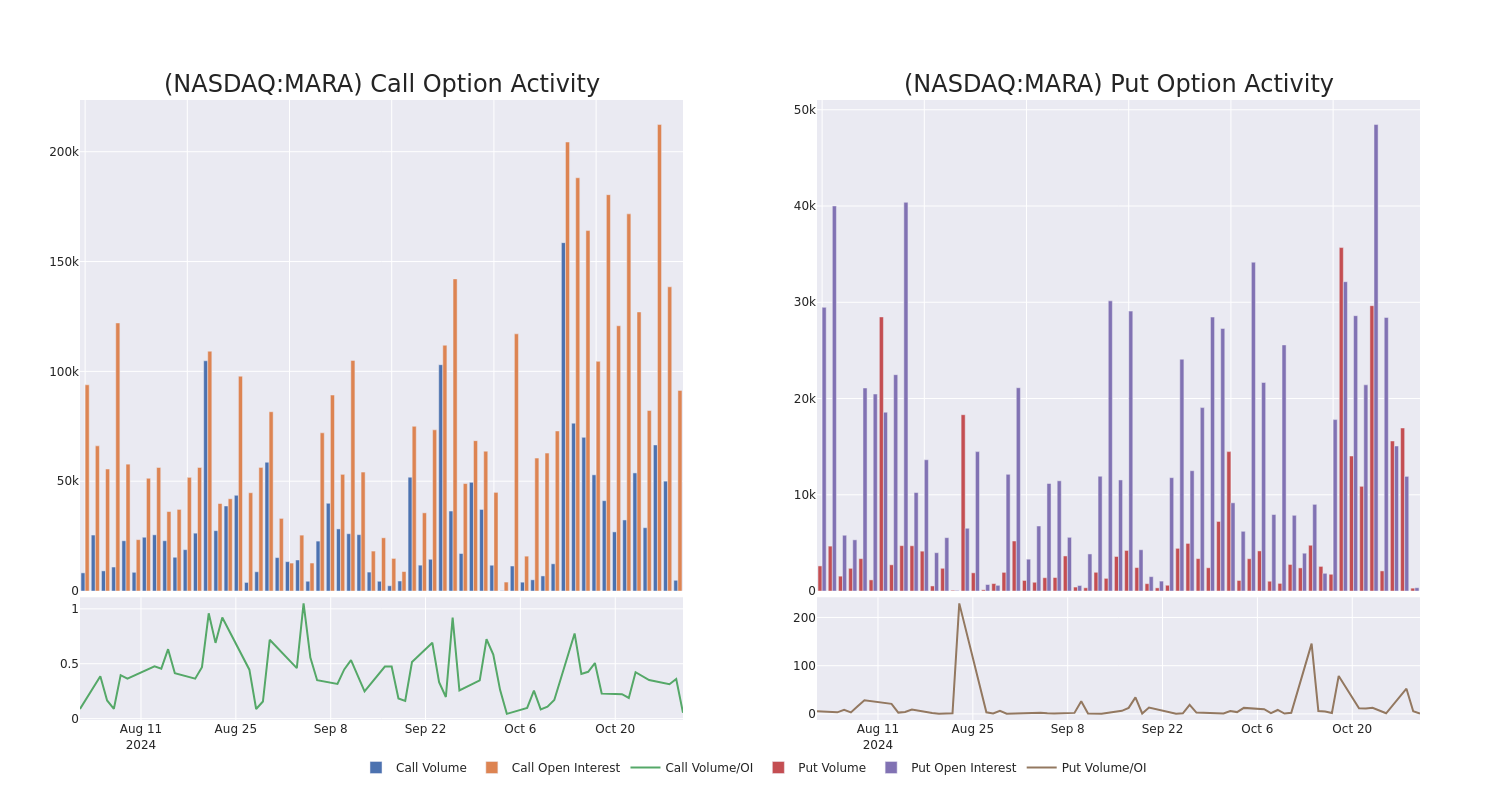
Task: Toggle the Put Volume legend entry
Action: coord(818,768)
